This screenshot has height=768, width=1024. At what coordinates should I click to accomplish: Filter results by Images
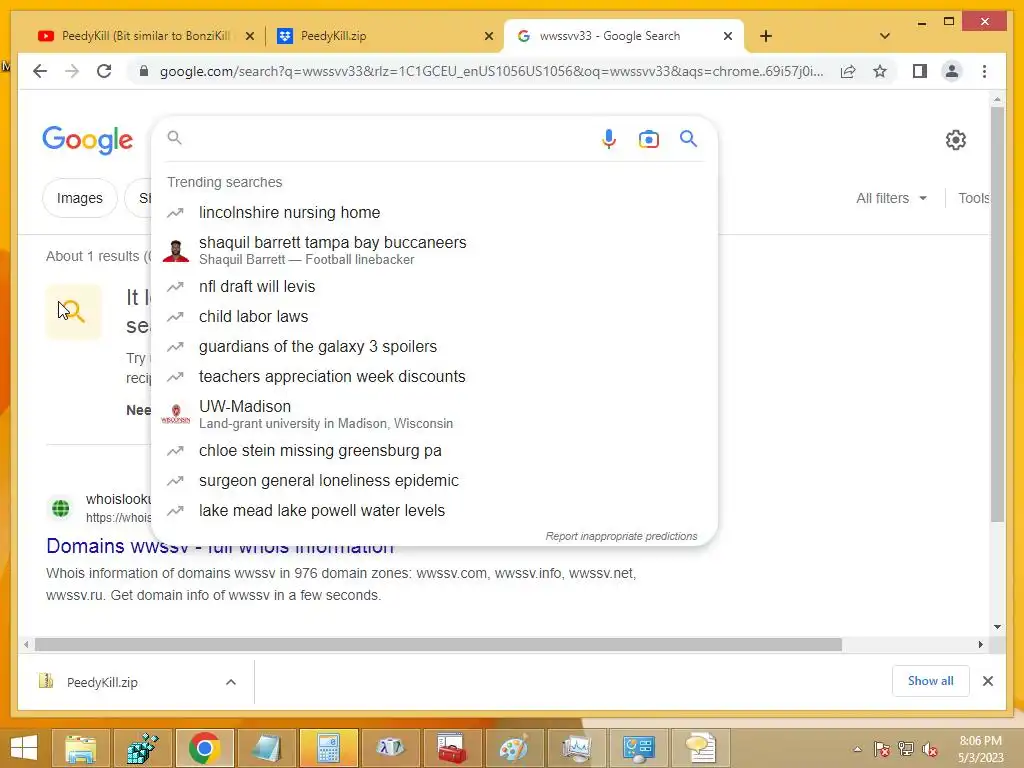[x=80, y=198]
